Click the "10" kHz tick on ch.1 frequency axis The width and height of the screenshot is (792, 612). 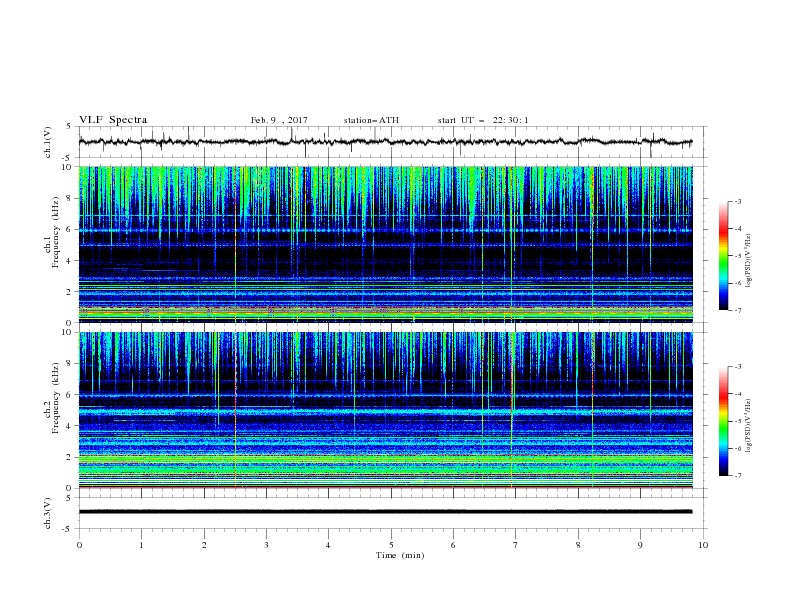pos(67,167)
